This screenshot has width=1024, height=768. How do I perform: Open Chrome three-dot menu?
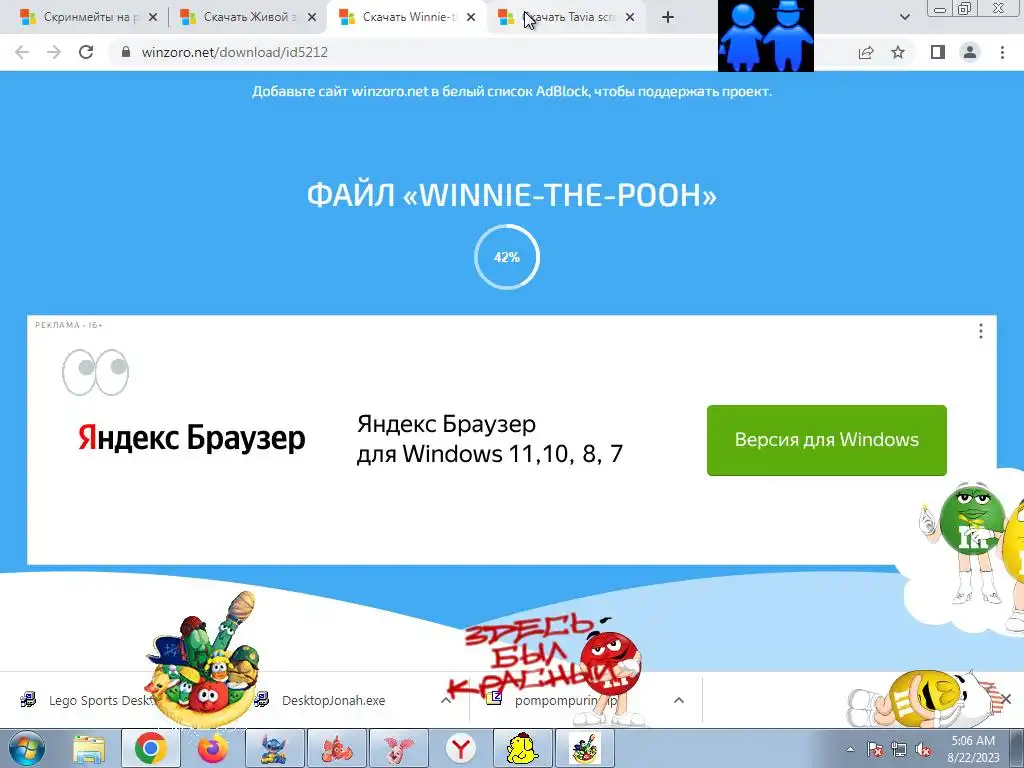tap(1002, 52)
